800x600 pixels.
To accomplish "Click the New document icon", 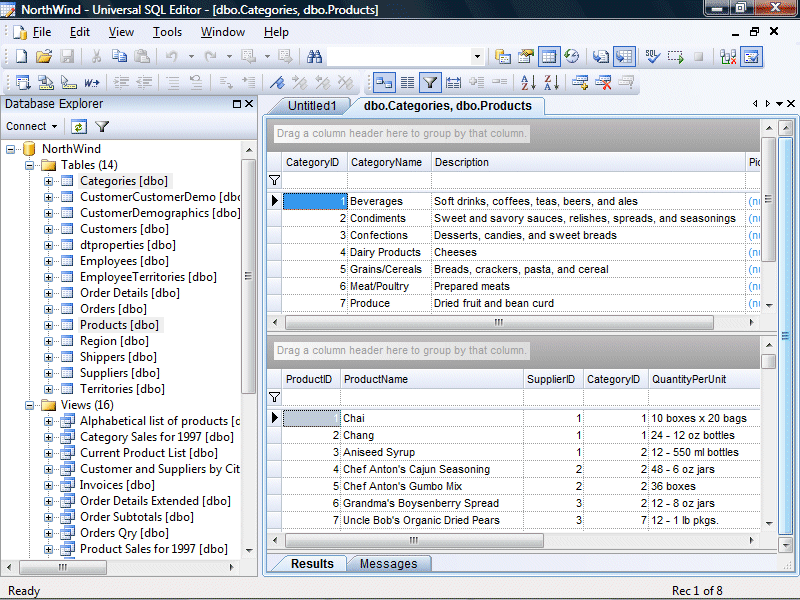I will 21,56.
